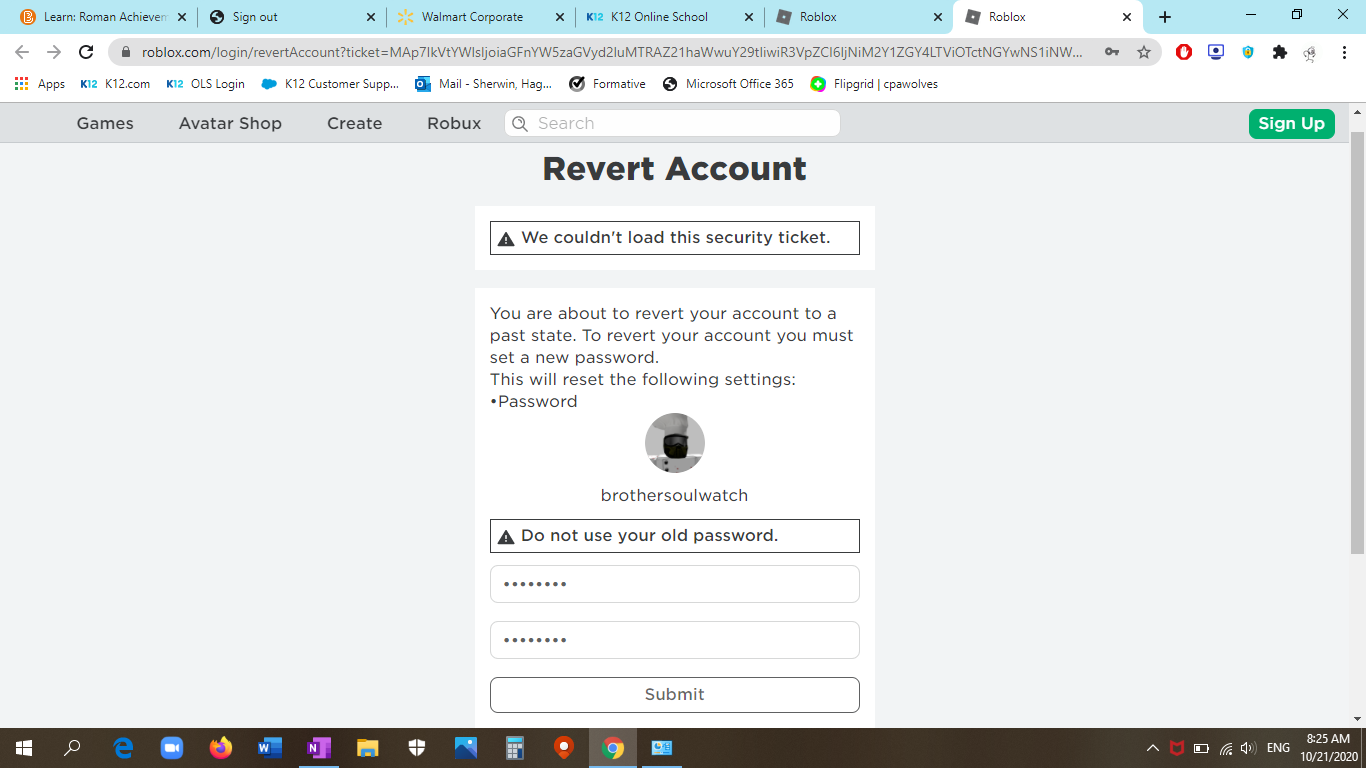The width and height of the screenshot is (1366, 768).
Task: Switch to the K12 Online School tab
Action: 670,17
